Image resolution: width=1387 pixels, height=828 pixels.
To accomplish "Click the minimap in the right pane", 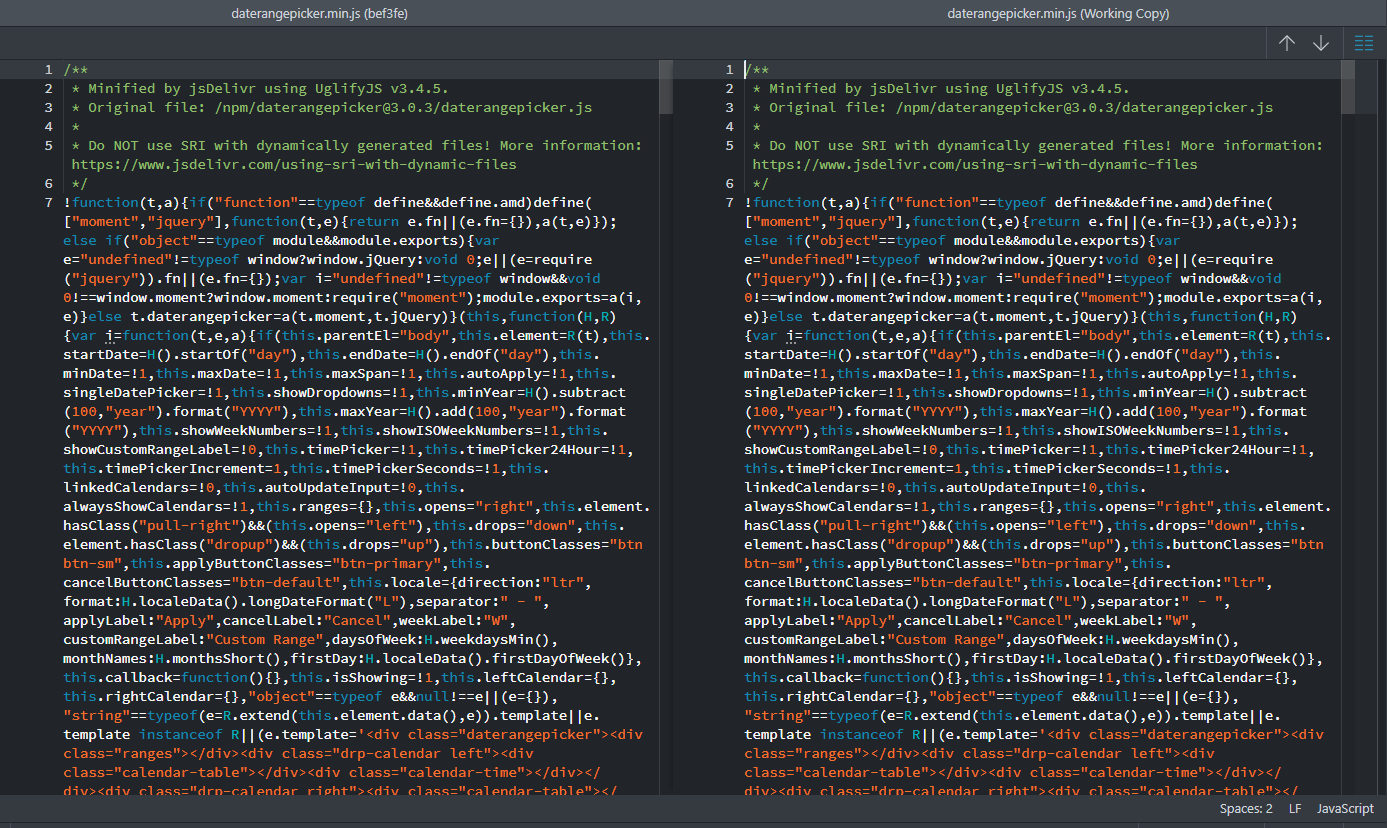I will 1347,90.
